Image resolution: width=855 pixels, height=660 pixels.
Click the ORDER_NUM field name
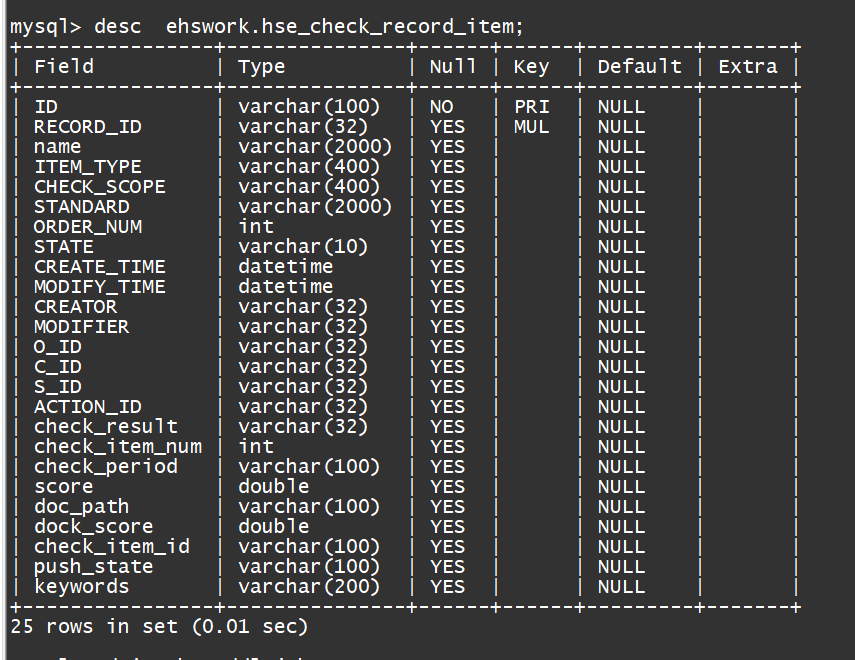click(x=88, y=227)
